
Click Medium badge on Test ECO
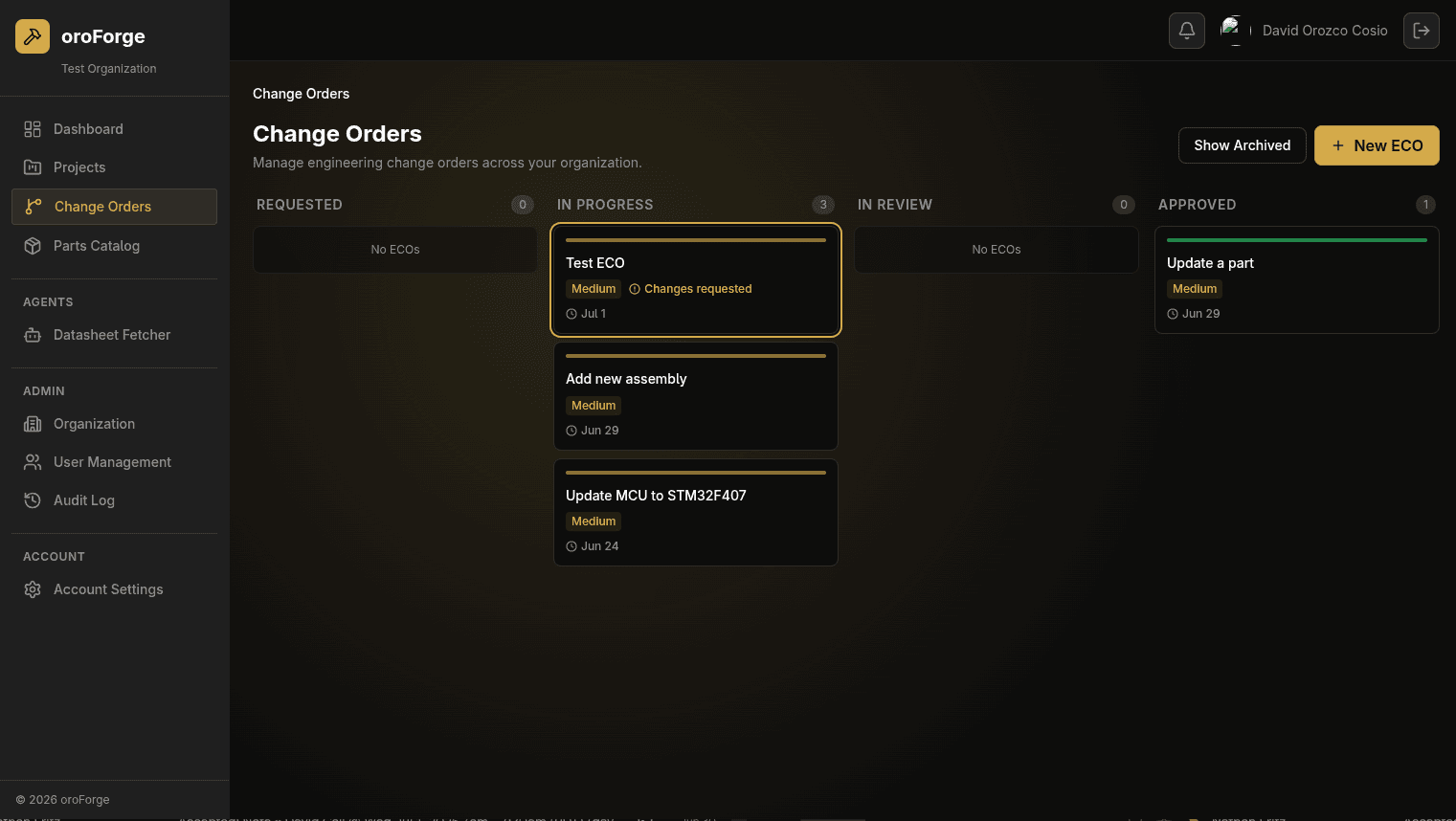pyautogui.click(x=594, y=289)
